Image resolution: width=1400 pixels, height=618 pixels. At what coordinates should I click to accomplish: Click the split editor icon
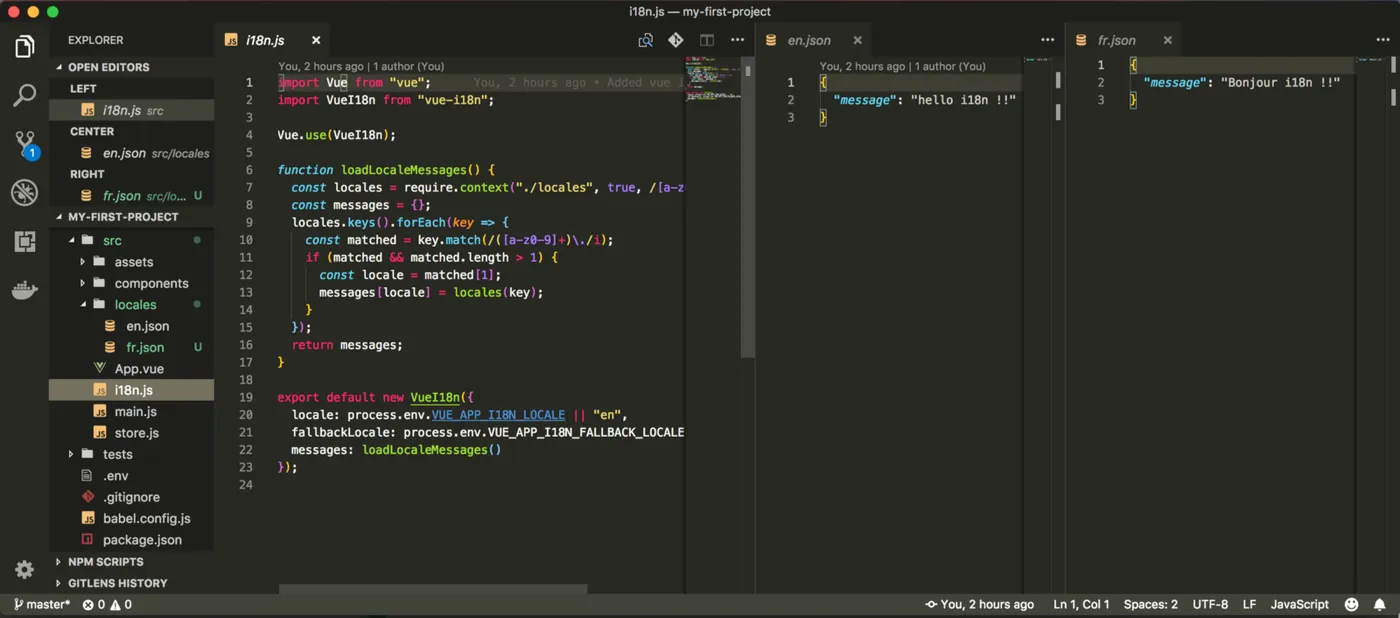pyautogui.click(x=707, y=40)
